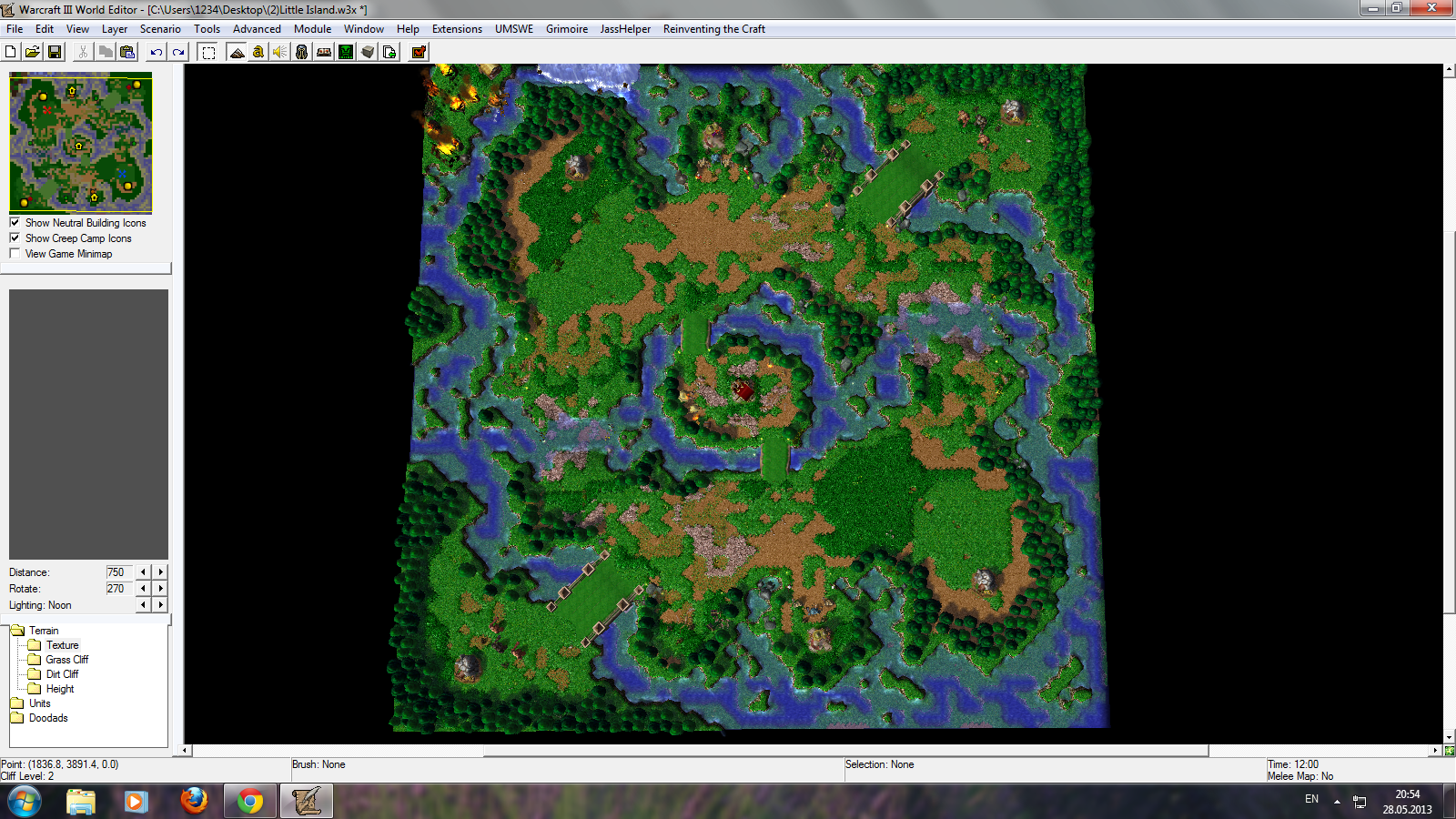Increase Distance with right arrow

click(x=160, y=571)
